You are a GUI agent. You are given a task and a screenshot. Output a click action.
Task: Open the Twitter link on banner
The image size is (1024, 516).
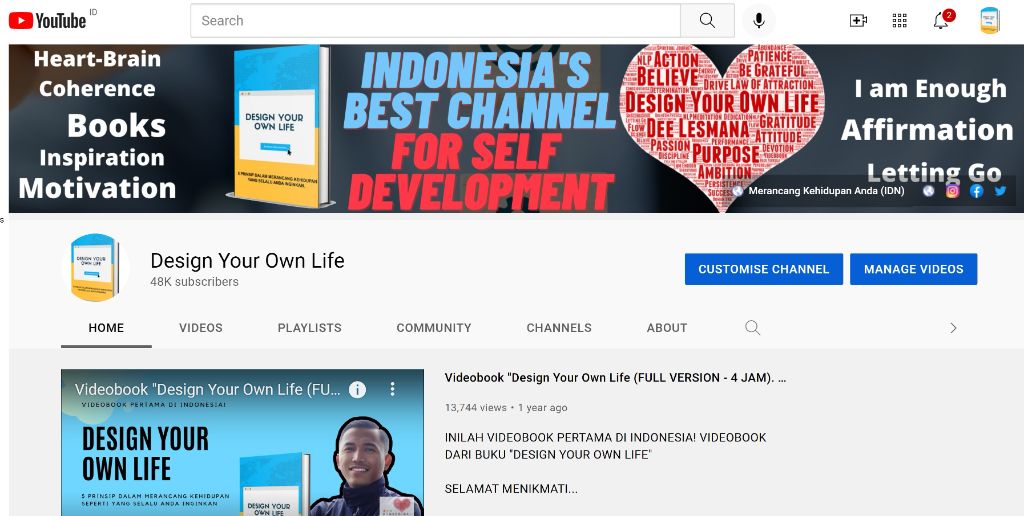pyautogui.click(x=1000, y=191)
